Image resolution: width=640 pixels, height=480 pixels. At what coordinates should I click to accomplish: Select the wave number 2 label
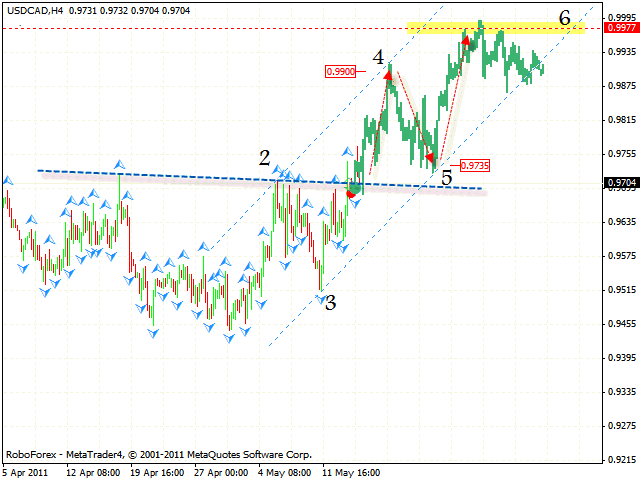(x=264, y=157)
